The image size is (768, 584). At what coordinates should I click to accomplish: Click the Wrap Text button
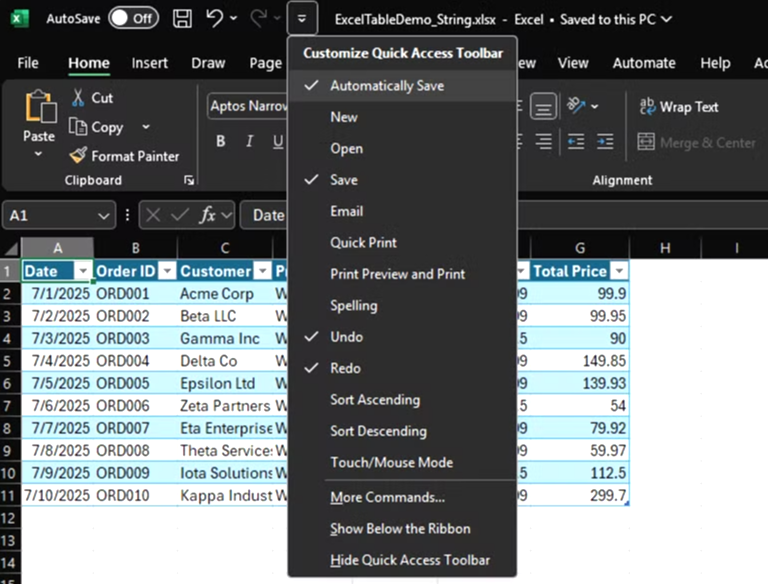point(679,106)
